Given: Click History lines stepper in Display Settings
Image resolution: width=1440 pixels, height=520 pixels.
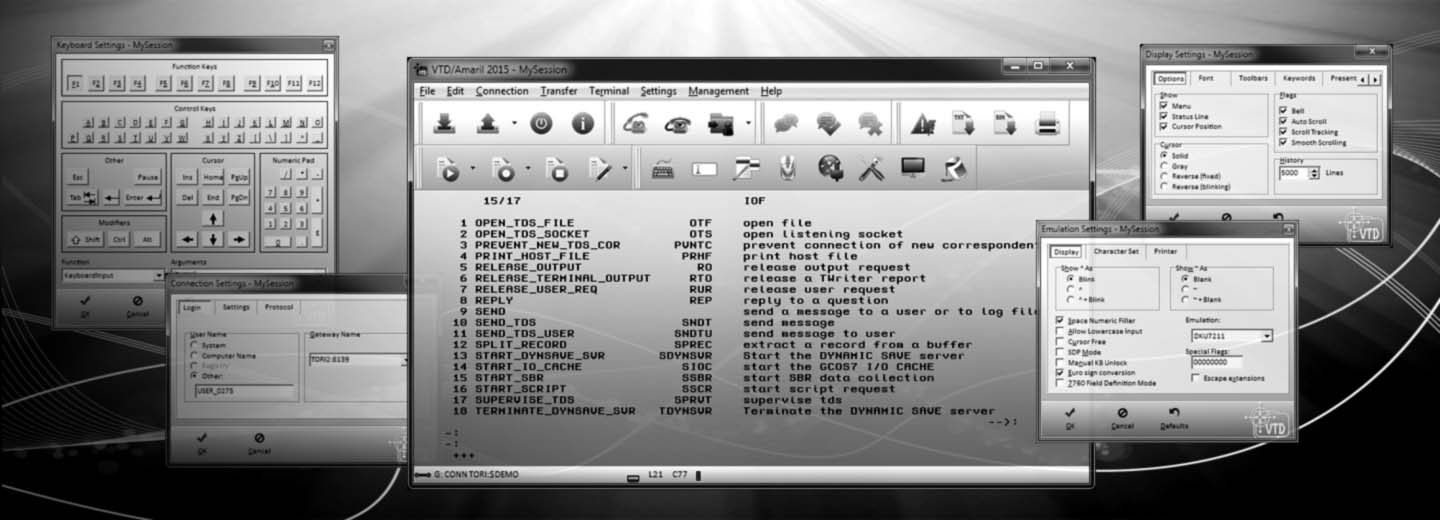Looking at the screenshot, I should tap(1314, 173).
